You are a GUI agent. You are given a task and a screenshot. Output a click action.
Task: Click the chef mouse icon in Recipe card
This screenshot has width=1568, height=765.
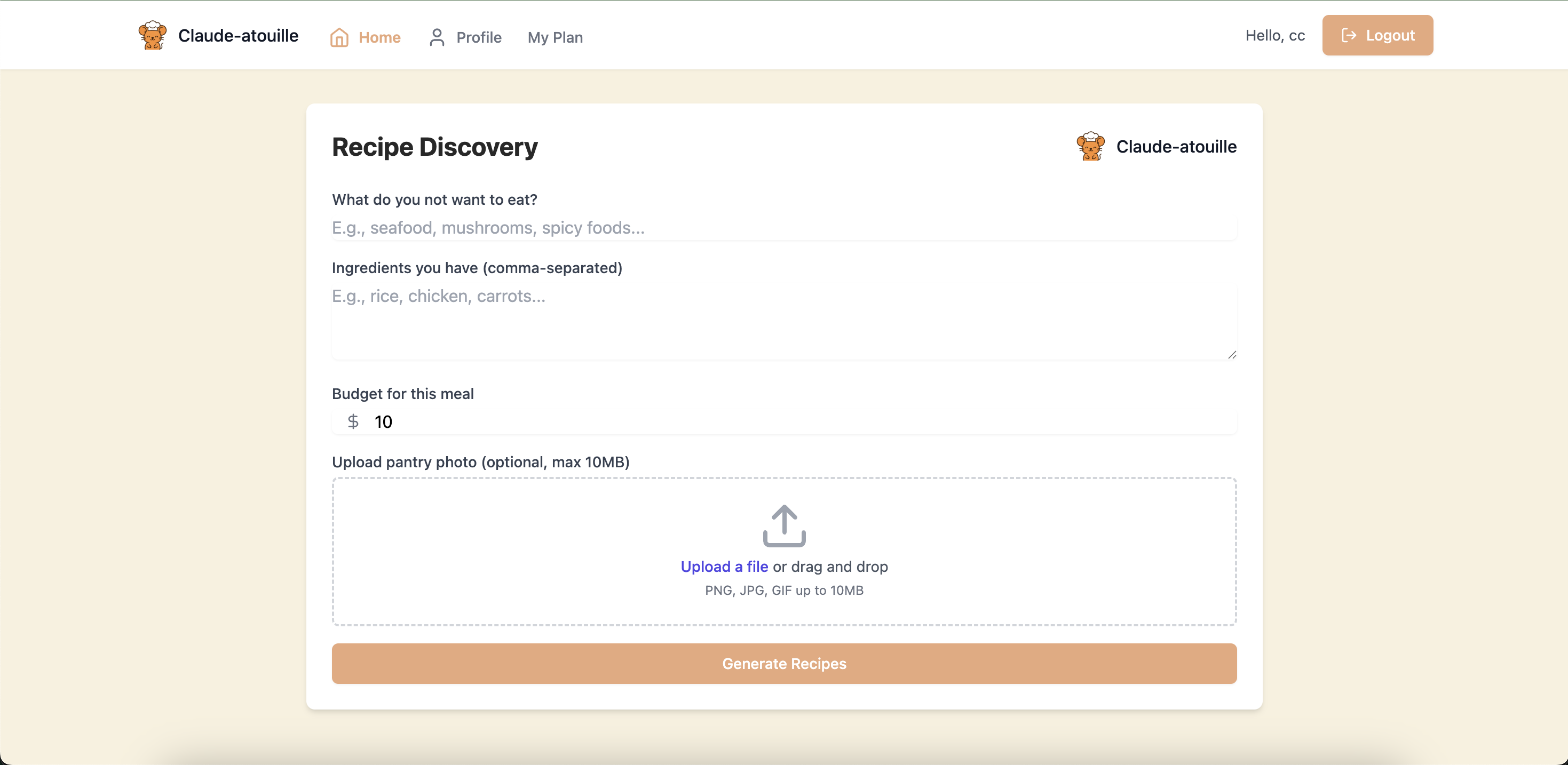[1090, 147]
